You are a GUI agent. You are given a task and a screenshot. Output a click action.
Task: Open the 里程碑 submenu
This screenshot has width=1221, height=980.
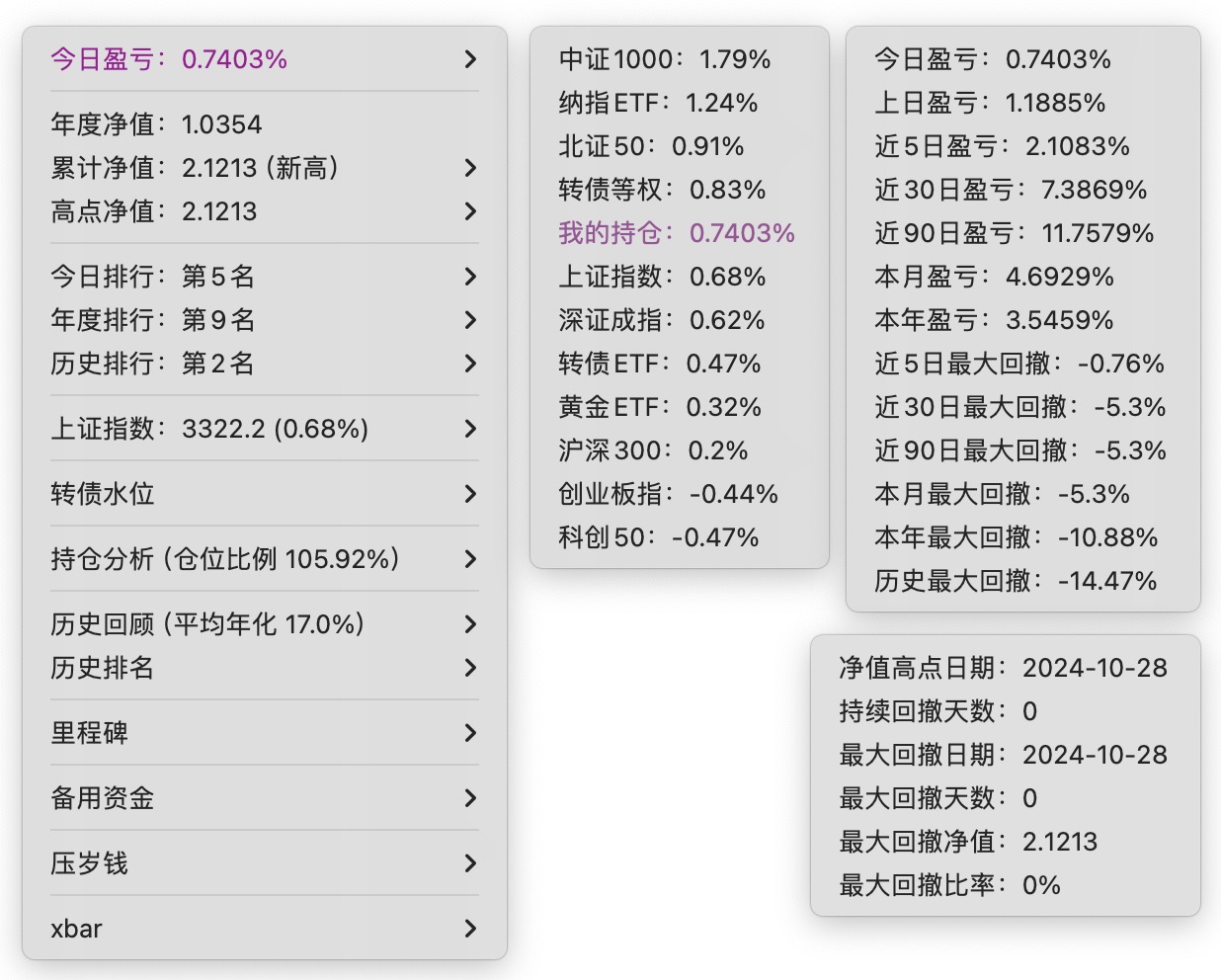(90, 733)
